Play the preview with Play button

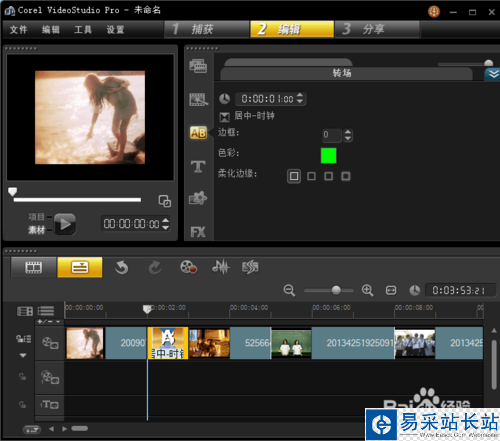[x=65, y=224]
